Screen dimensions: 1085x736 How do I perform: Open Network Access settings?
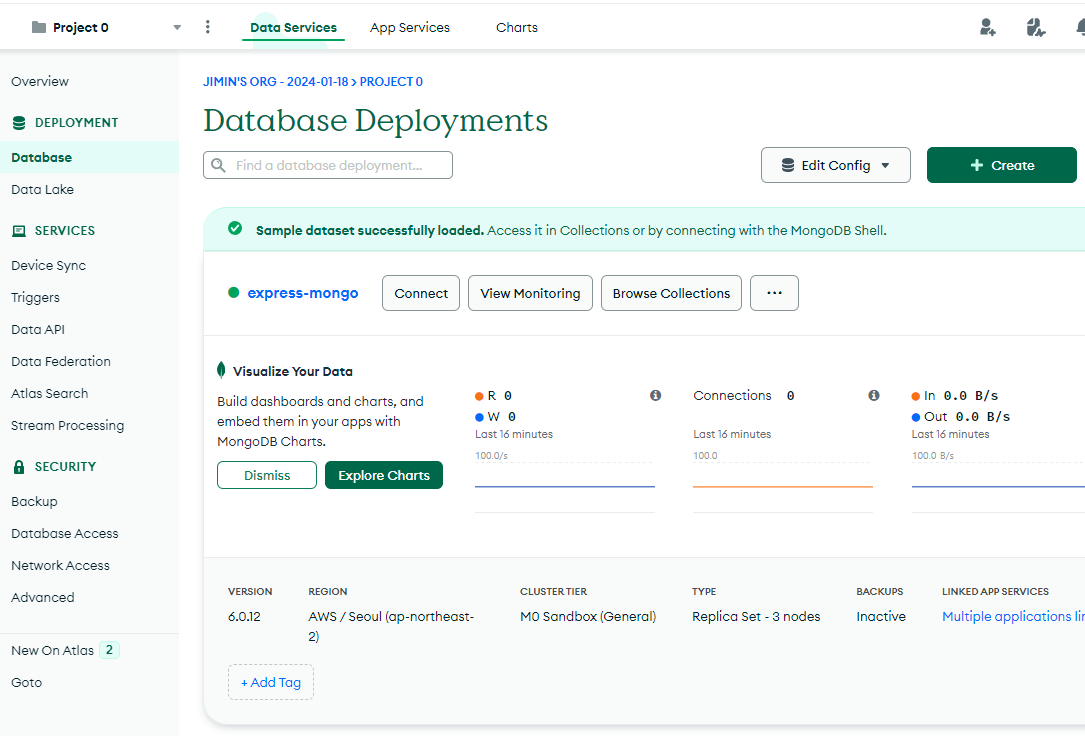(x=60, y=565)
